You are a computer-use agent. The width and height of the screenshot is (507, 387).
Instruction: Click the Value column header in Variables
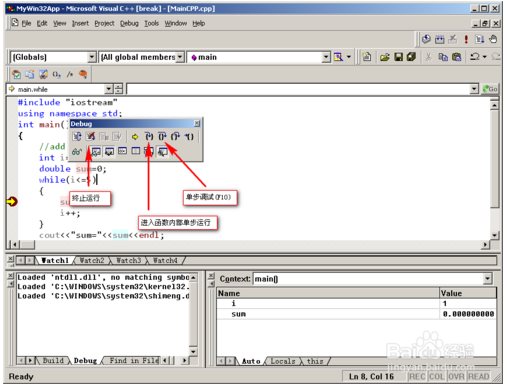(468, 293)
